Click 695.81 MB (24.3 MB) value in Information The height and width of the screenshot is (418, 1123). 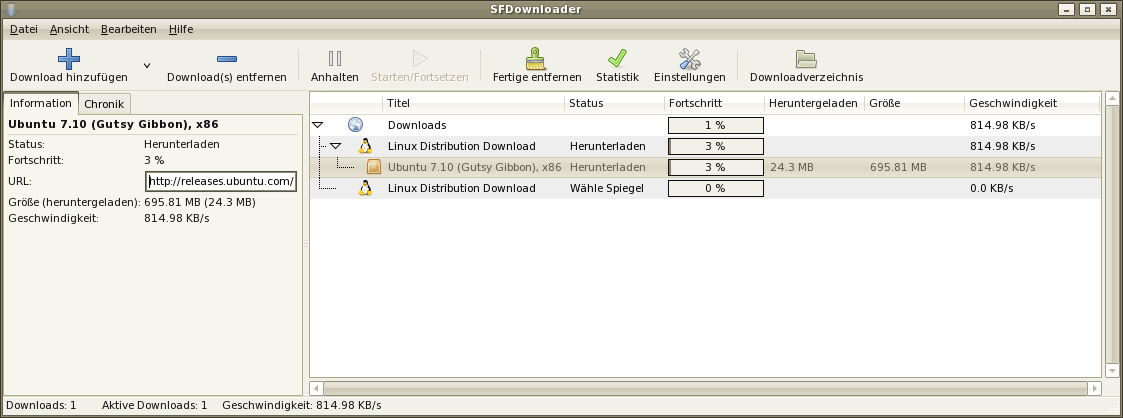pos(200,202)
